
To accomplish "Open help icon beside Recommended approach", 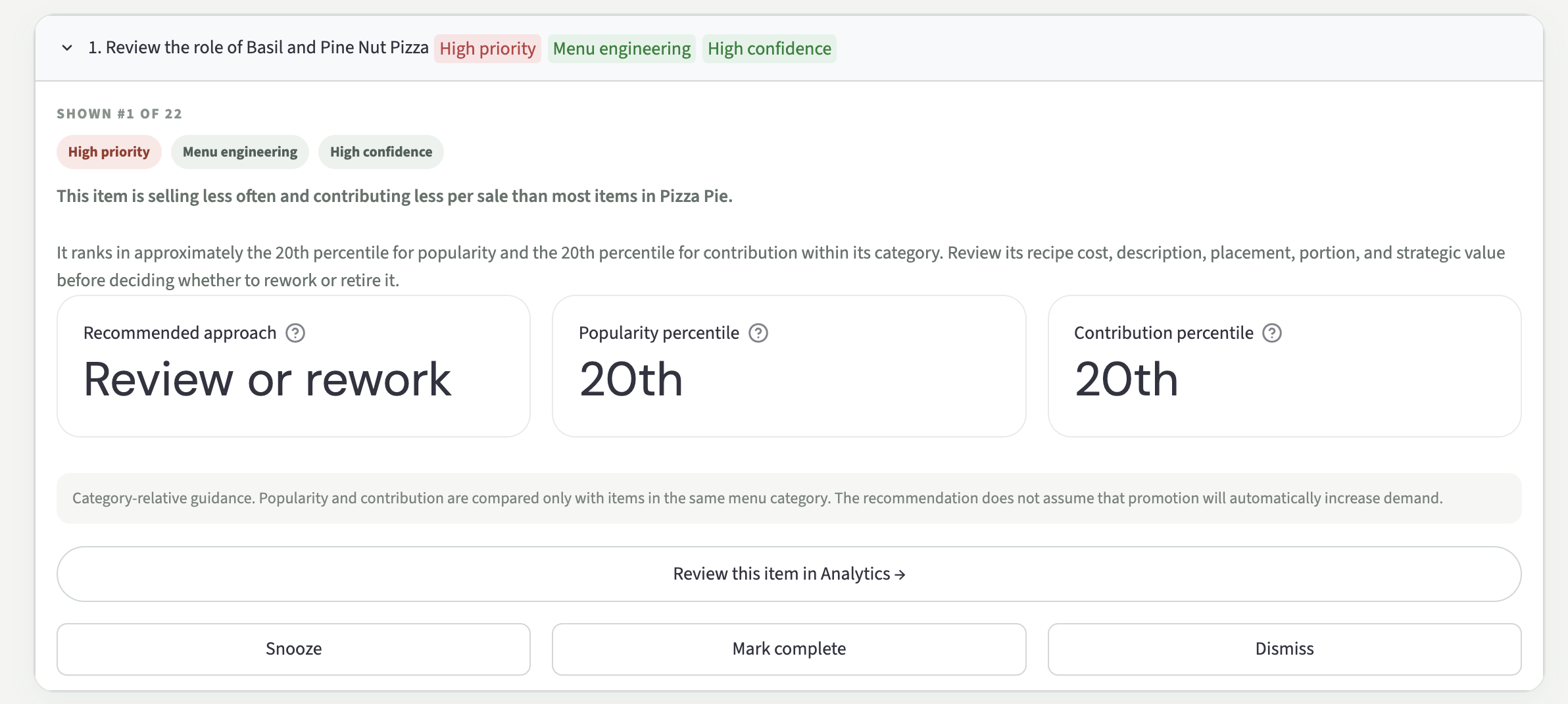I will [295, 333].
